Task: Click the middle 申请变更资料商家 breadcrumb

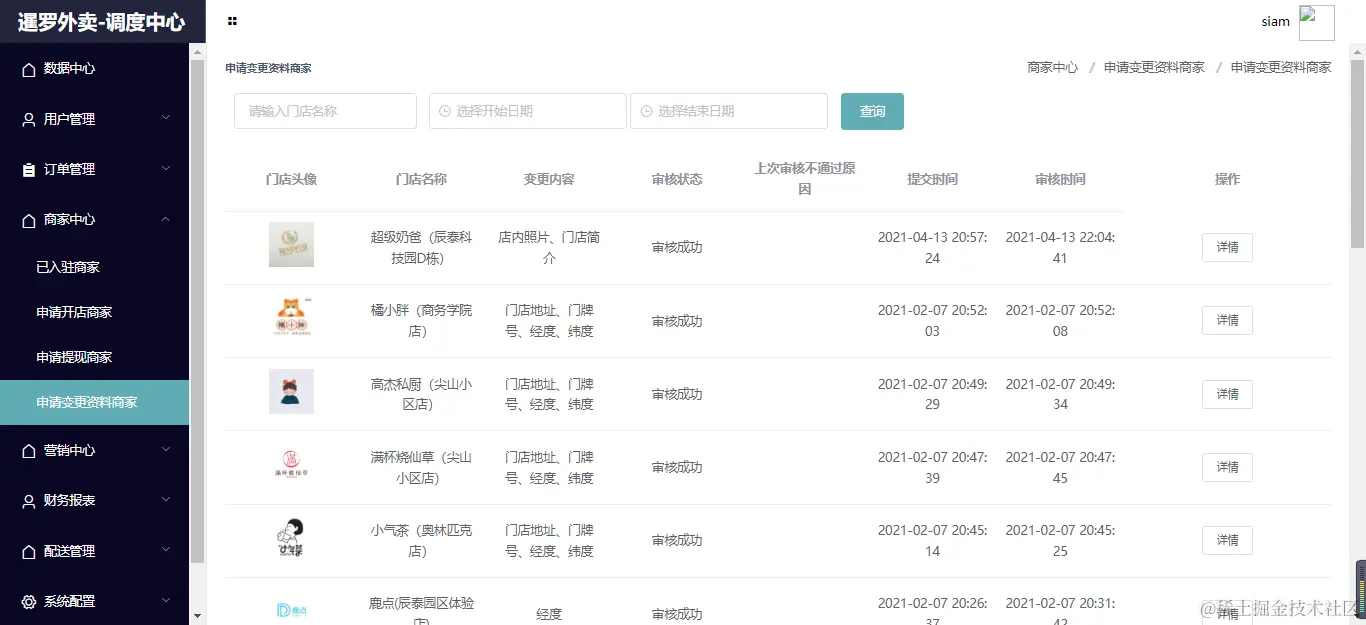Action: 1154,68
